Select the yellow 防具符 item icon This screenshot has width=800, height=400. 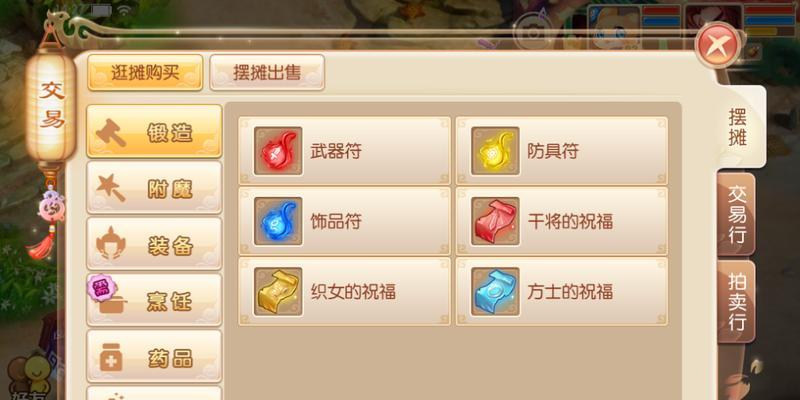click(x=495, y=151)
